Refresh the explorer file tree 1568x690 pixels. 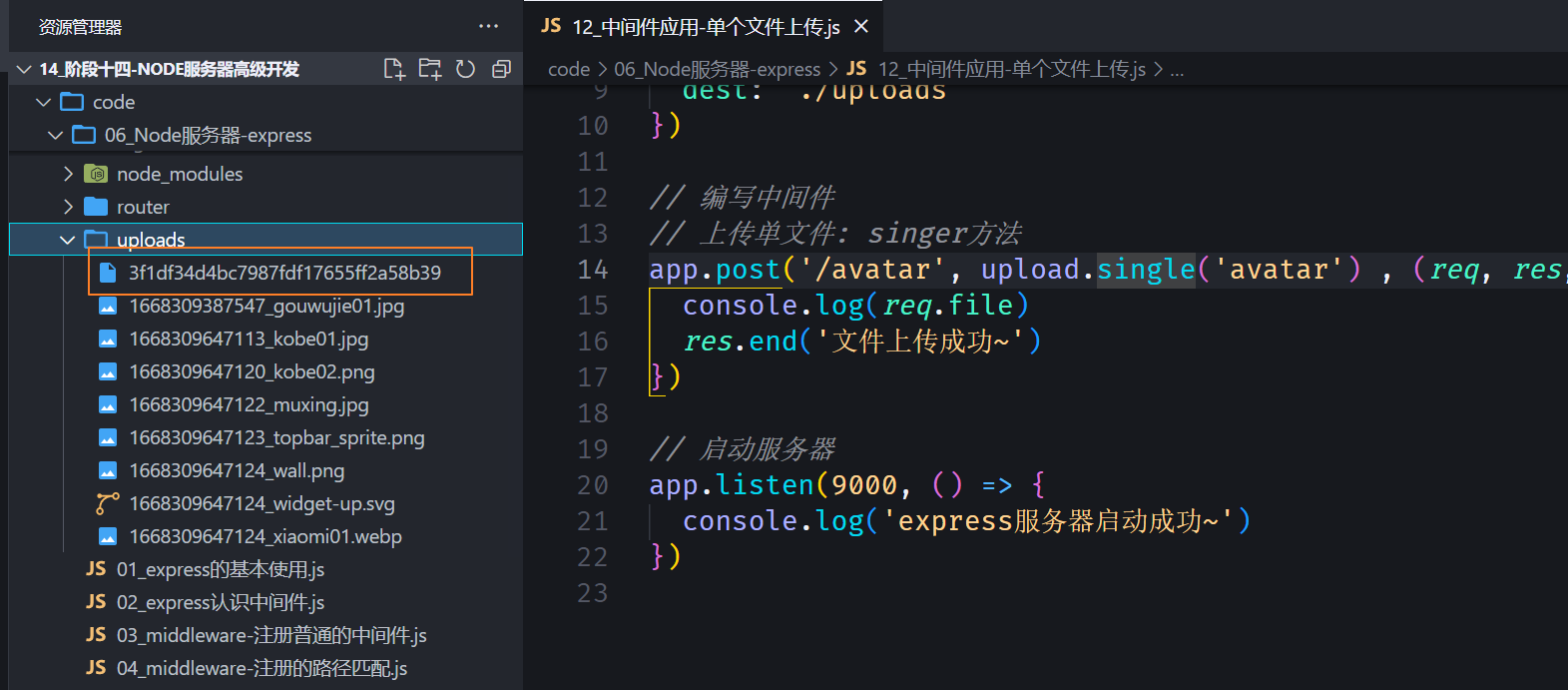point(465,69)
